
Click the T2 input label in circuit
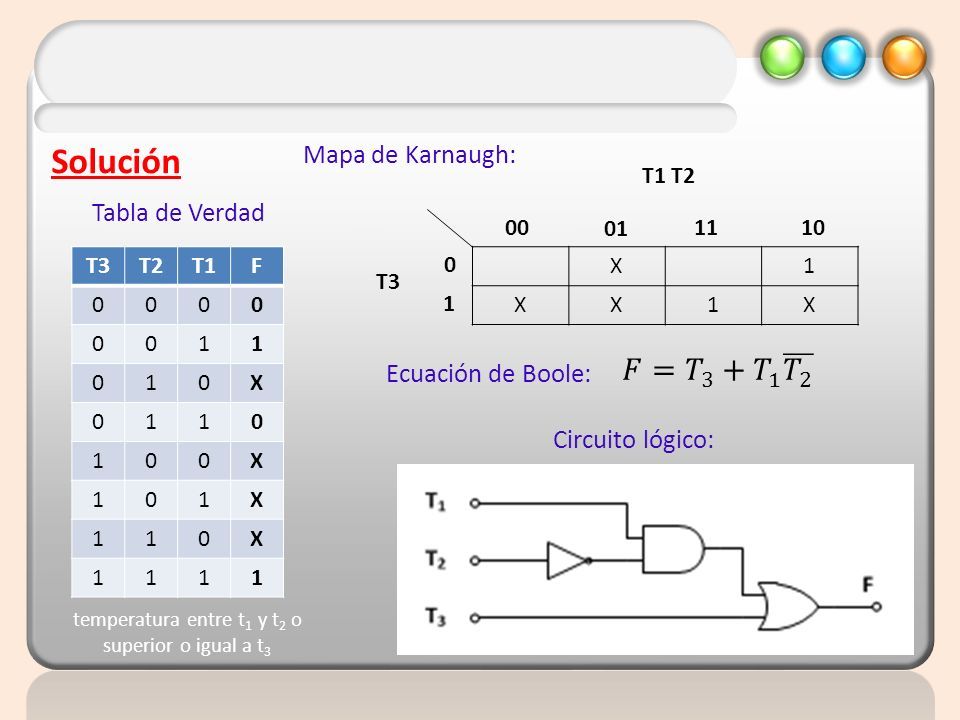tap(435, 559)
